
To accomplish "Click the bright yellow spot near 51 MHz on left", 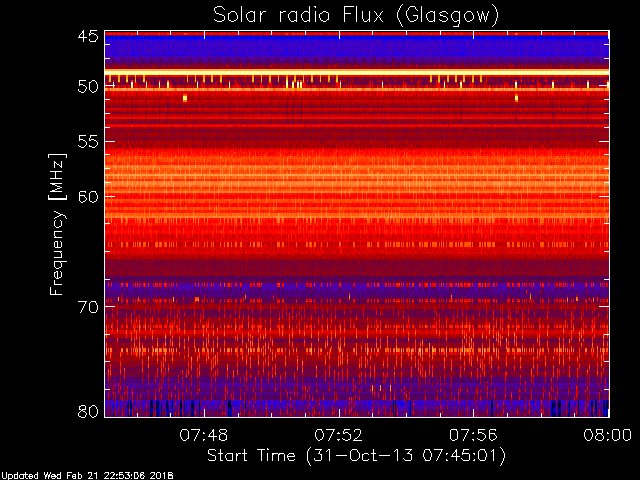I will point(185,98).
